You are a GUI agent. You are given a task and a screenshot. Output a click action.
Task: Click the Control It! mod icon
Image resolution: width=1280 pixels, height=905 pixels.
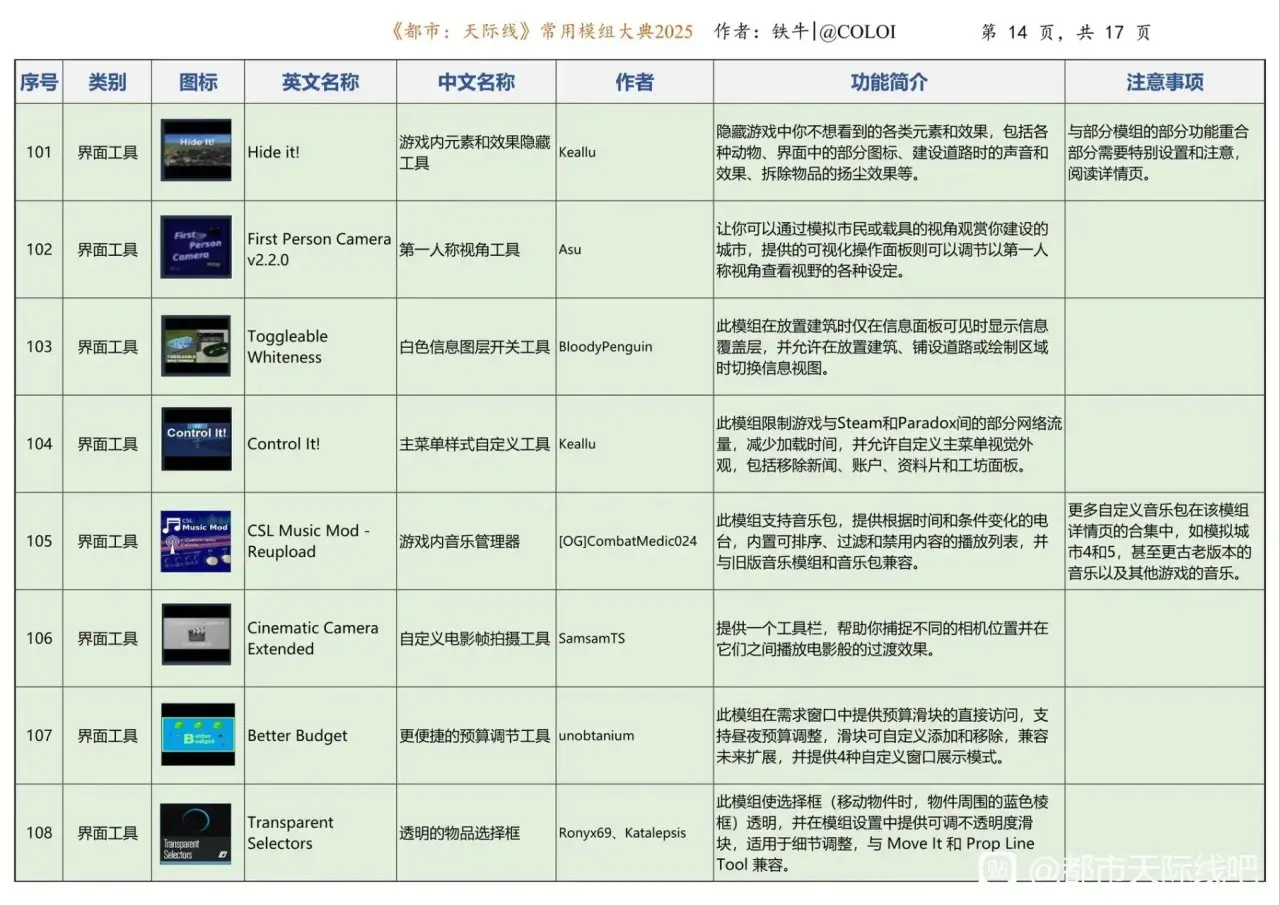pyautogui.click(x=196, y=439)
